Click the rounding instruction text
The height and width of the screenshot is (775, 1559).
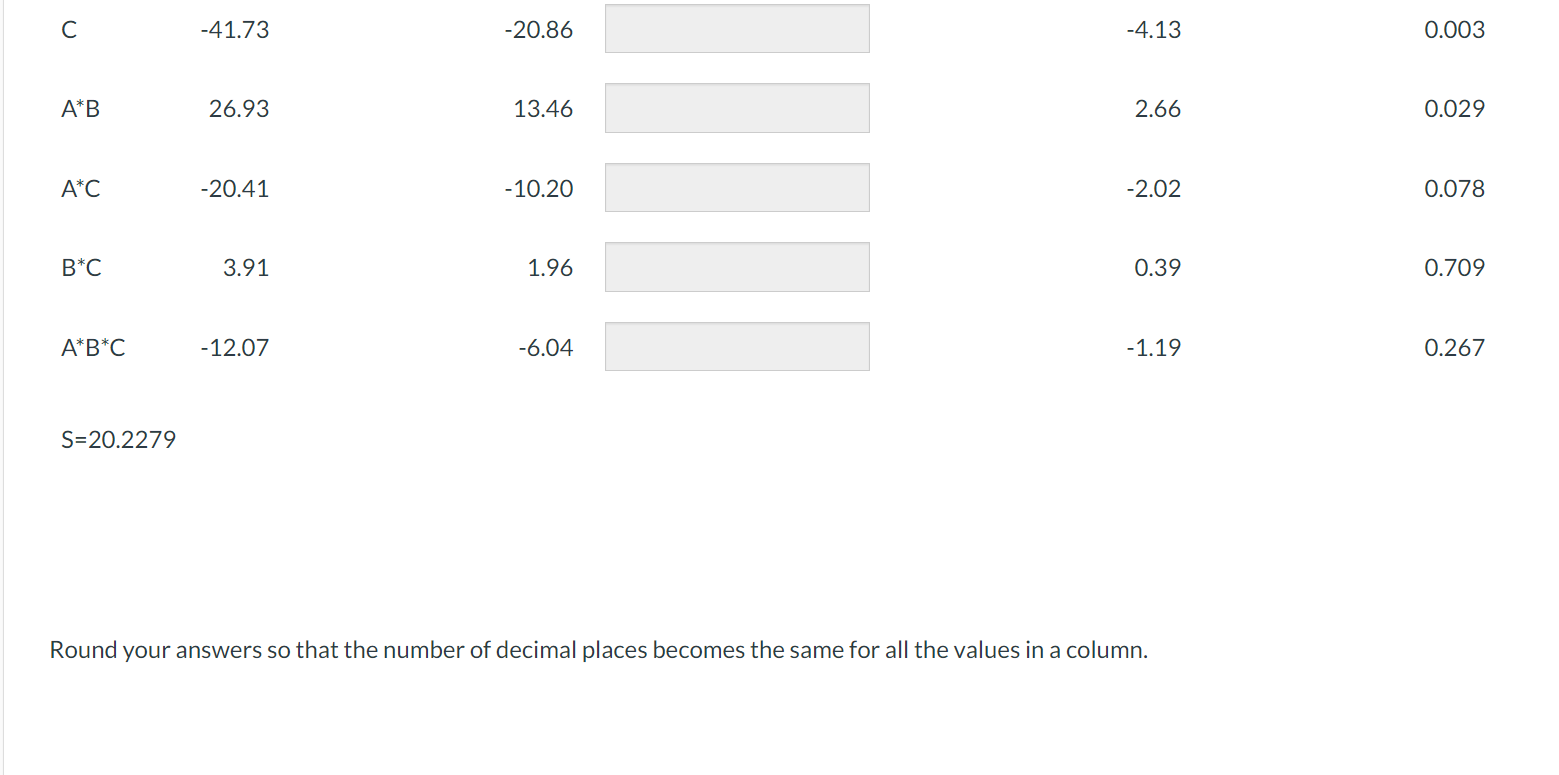click(600, 649)
